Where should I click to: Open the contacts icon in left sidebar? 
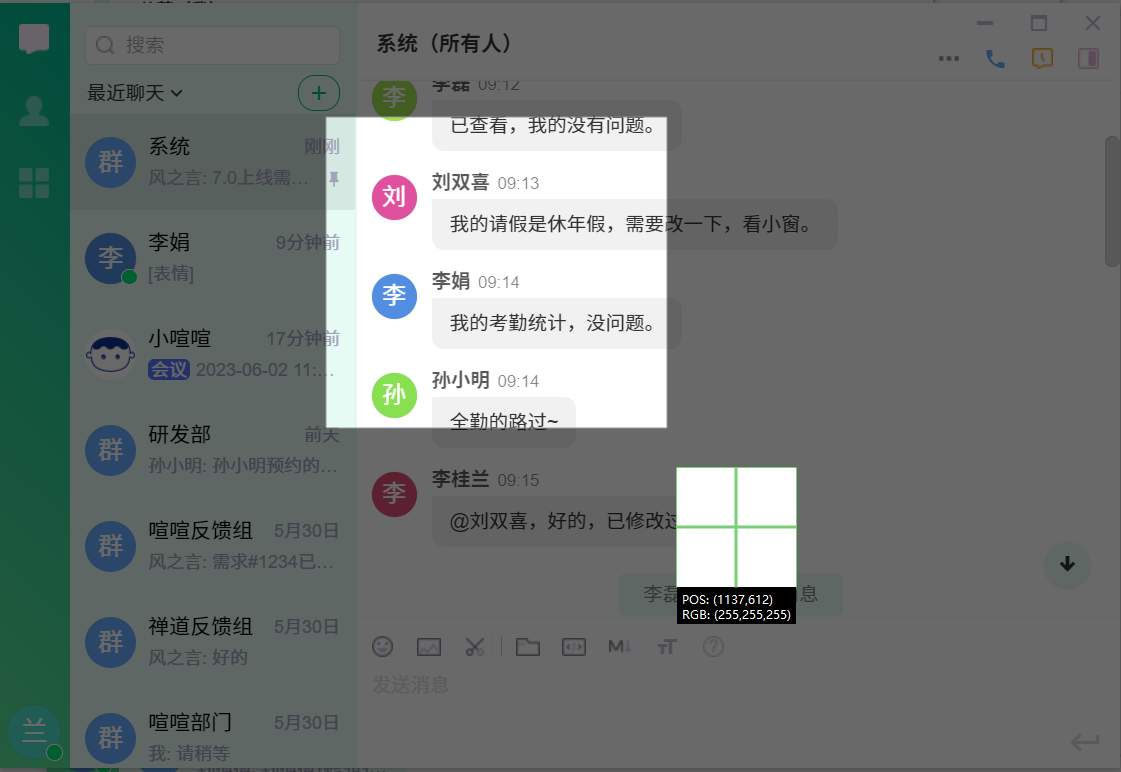(34, 111)
